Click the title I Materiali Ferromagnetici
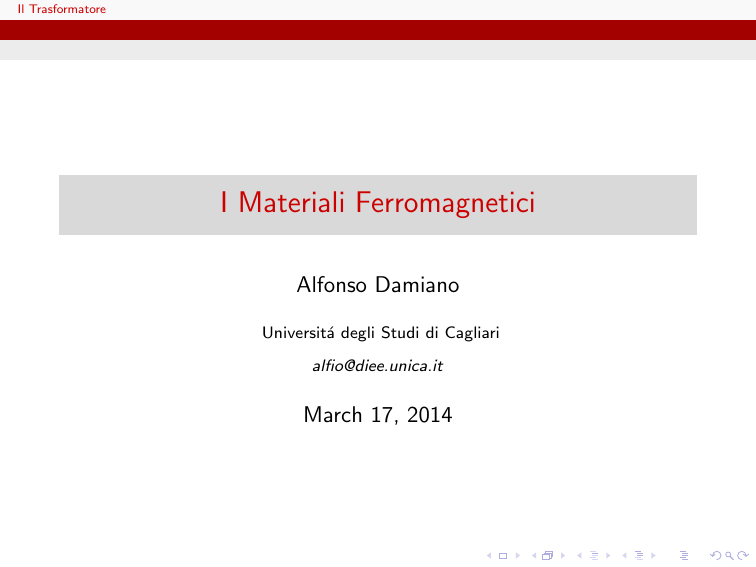This screenshot has width=756, height=567. click(x=378, y=202)
